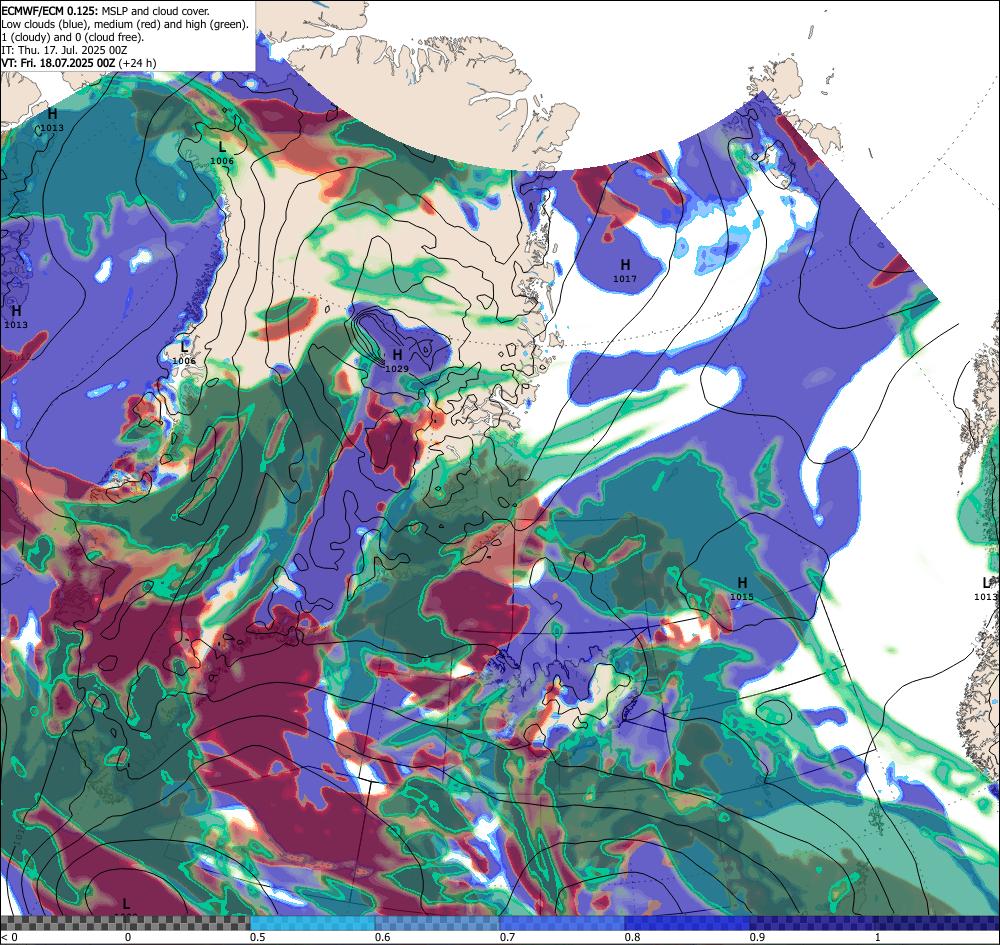Select the 'Low clouds (blue), medium (red)' legend line
The image size is (1000, 945).
pyautogui.click(x=125, y=24)
